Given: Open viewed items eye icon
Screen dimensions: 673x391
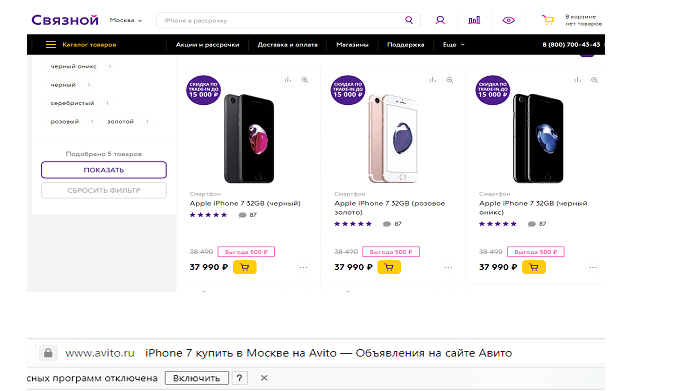Looking at the screenshot, I should tap(509, 20).
